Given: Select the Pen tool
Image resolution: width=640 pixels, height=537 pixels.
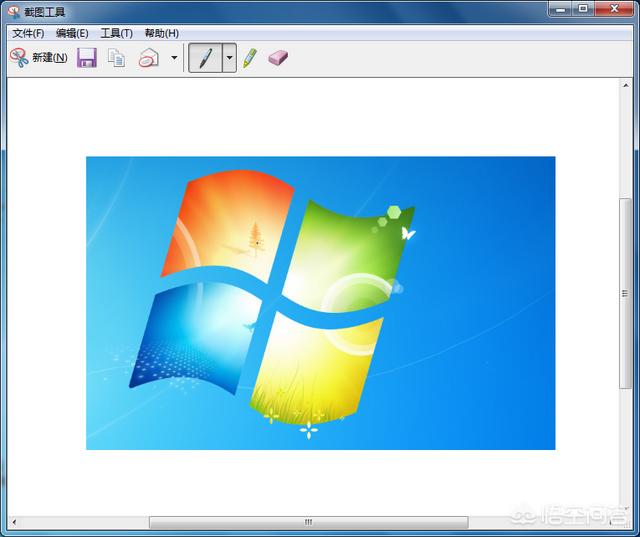Looking at the screenshot, I should click(x=205, y=58).
